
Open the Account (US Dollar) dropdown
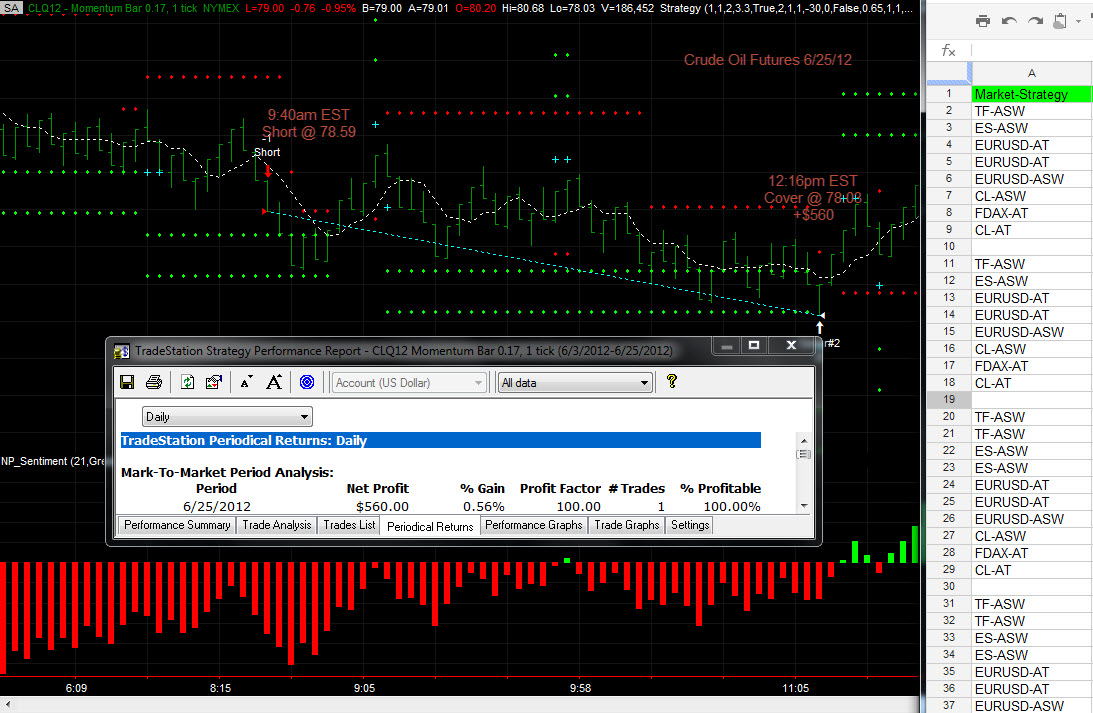[x=408, y=383]
